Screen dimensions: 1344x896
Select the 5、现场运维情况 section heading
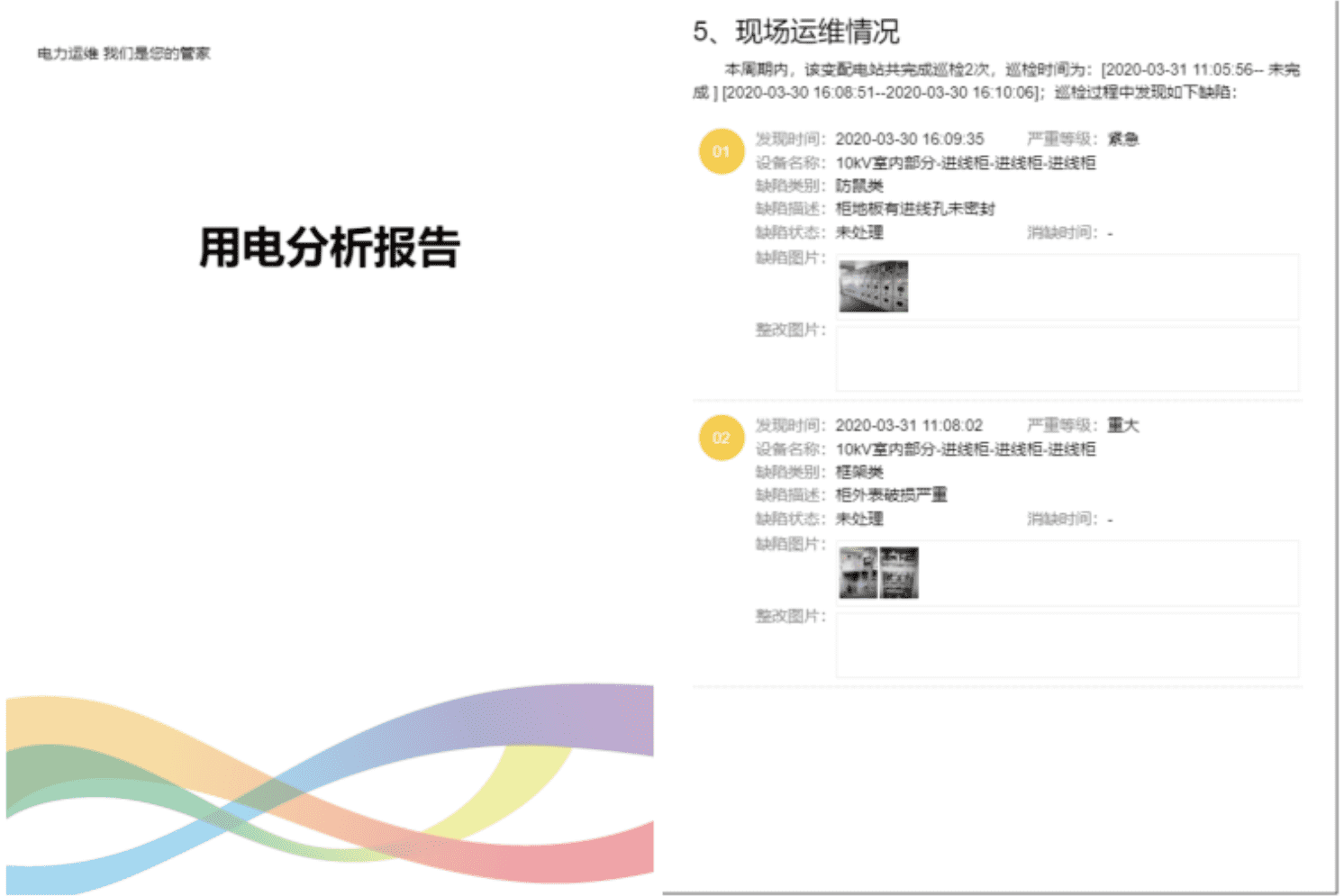795,32
